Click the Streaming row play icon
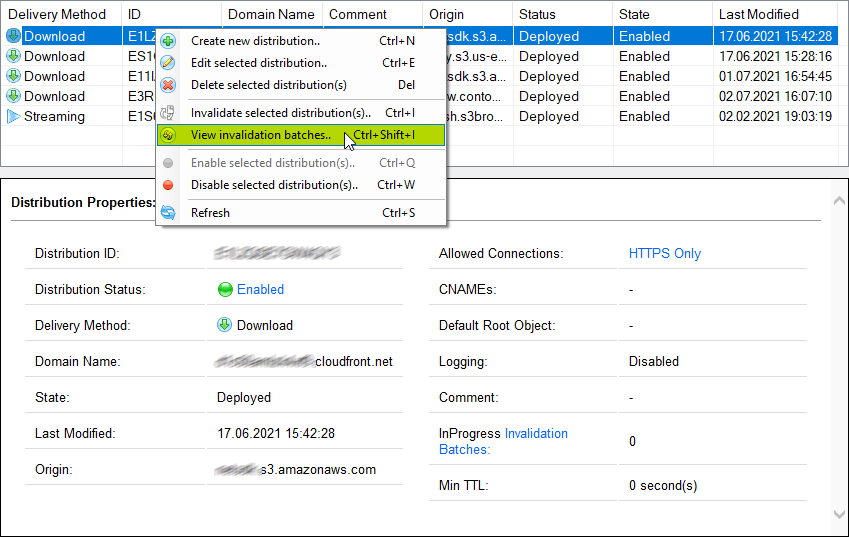This screenshot has width=849, height=537. click(14, 116)
